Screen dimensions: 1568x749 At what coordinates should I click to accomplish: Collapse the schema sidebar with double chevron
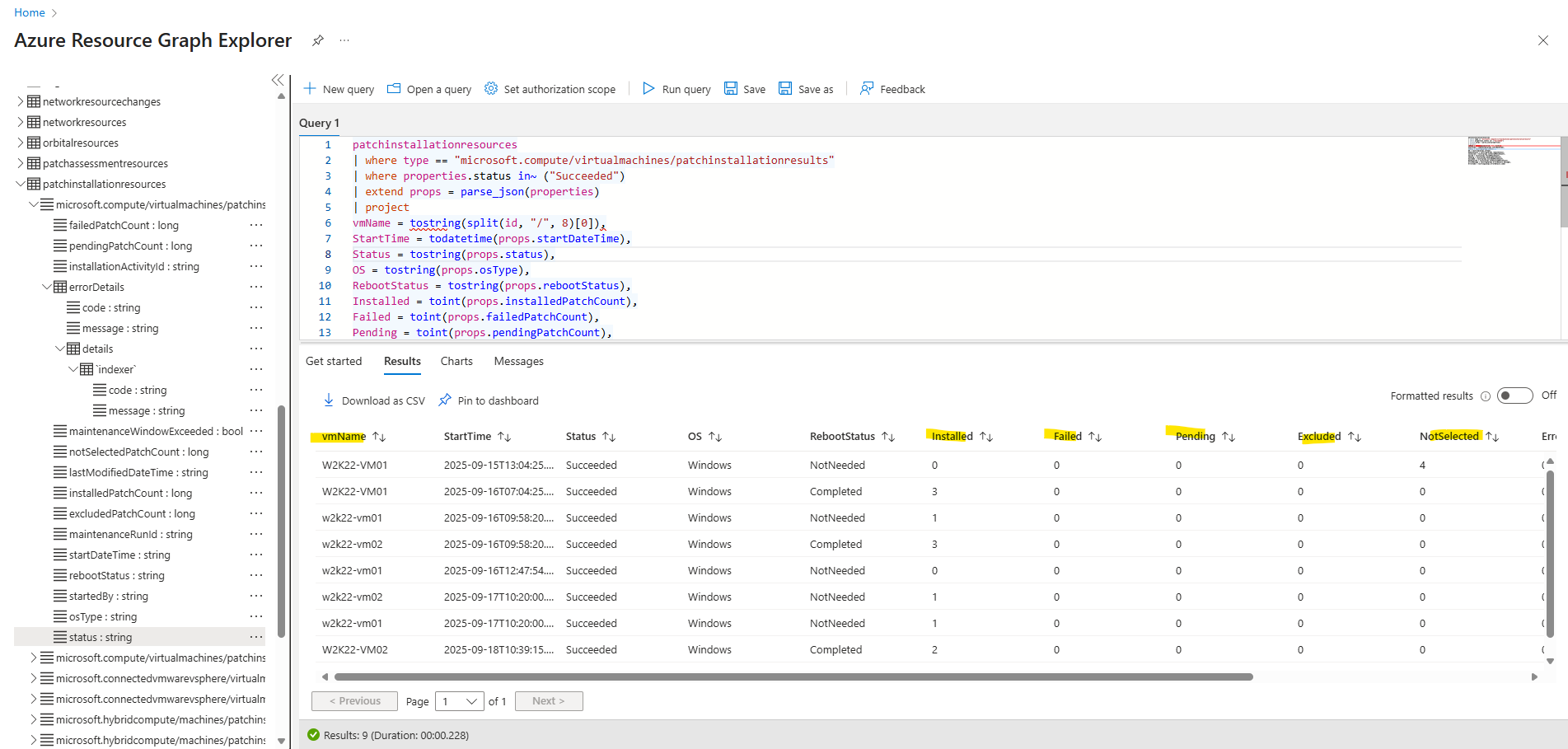[x=278, y=80]
